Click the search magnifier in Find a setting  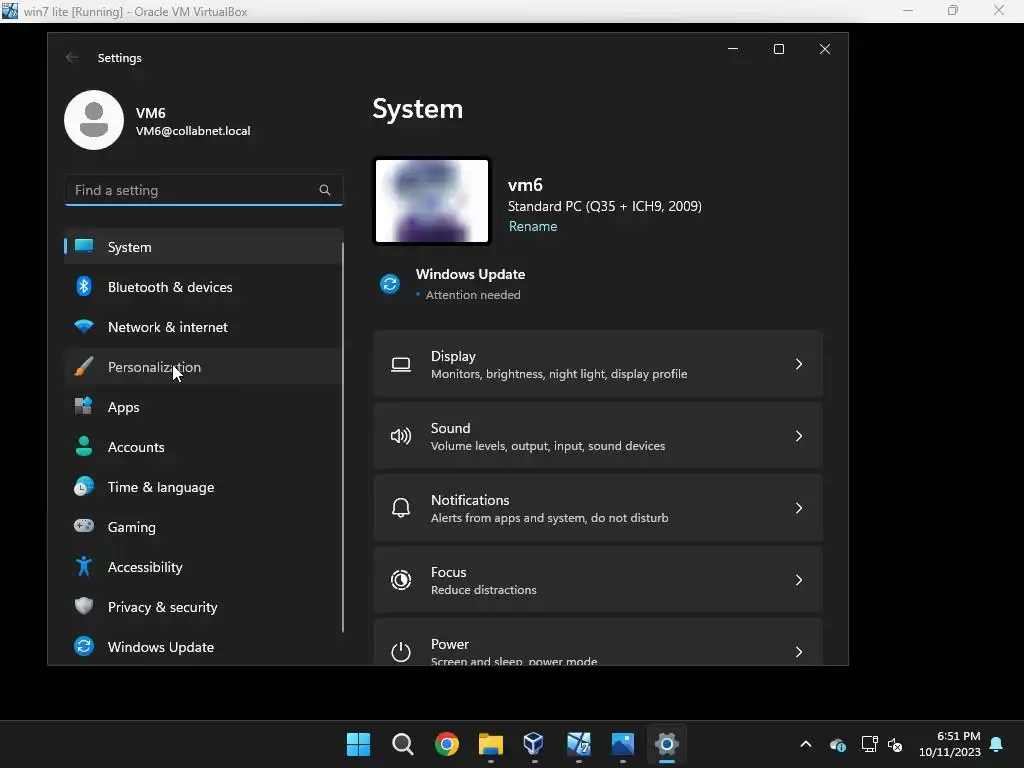coord(325,190)
